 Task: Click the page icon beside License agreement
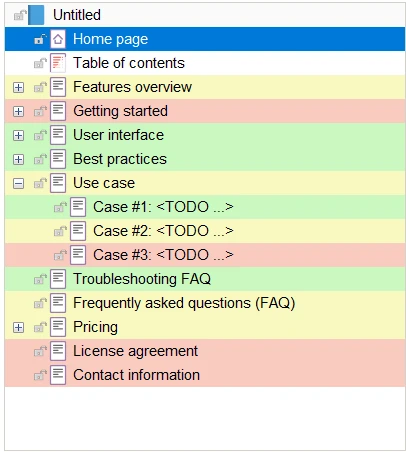click(x=58, y=351)
